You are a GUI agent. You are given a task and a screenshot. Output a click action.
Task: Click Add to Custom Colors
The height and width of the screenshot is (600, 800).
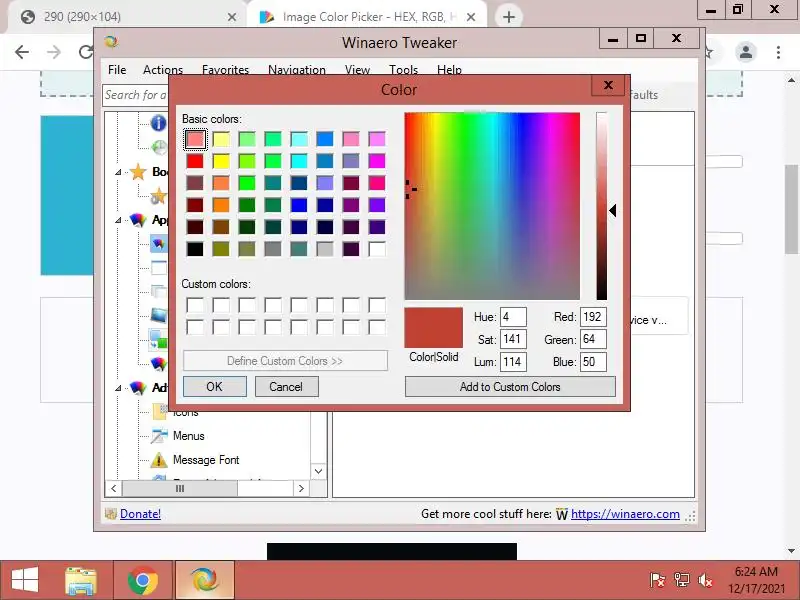pos(510,387)
